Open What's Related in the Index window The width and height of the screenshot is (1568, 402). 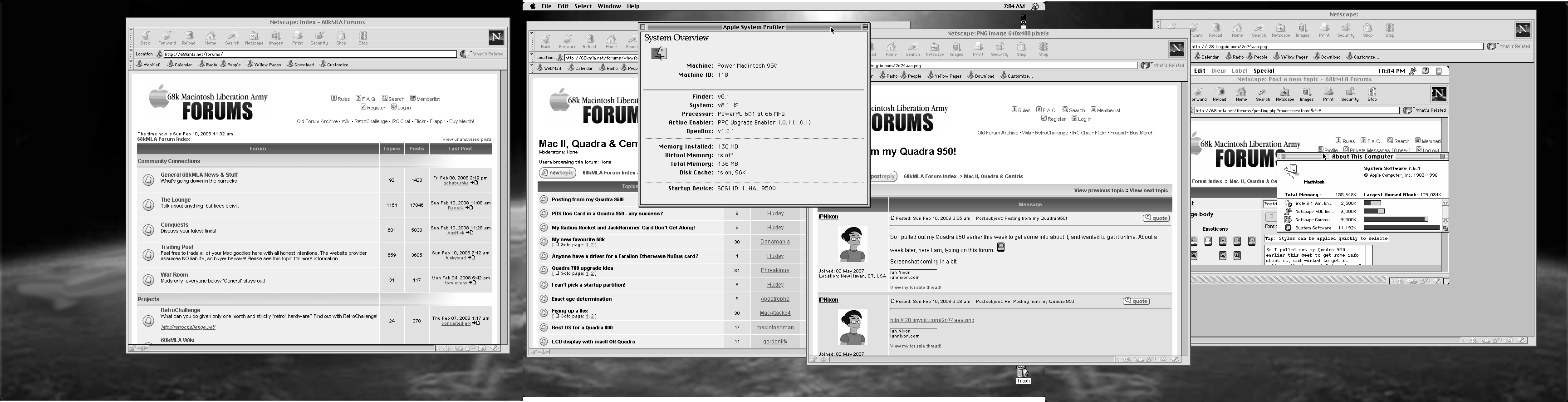coord(482,54)
